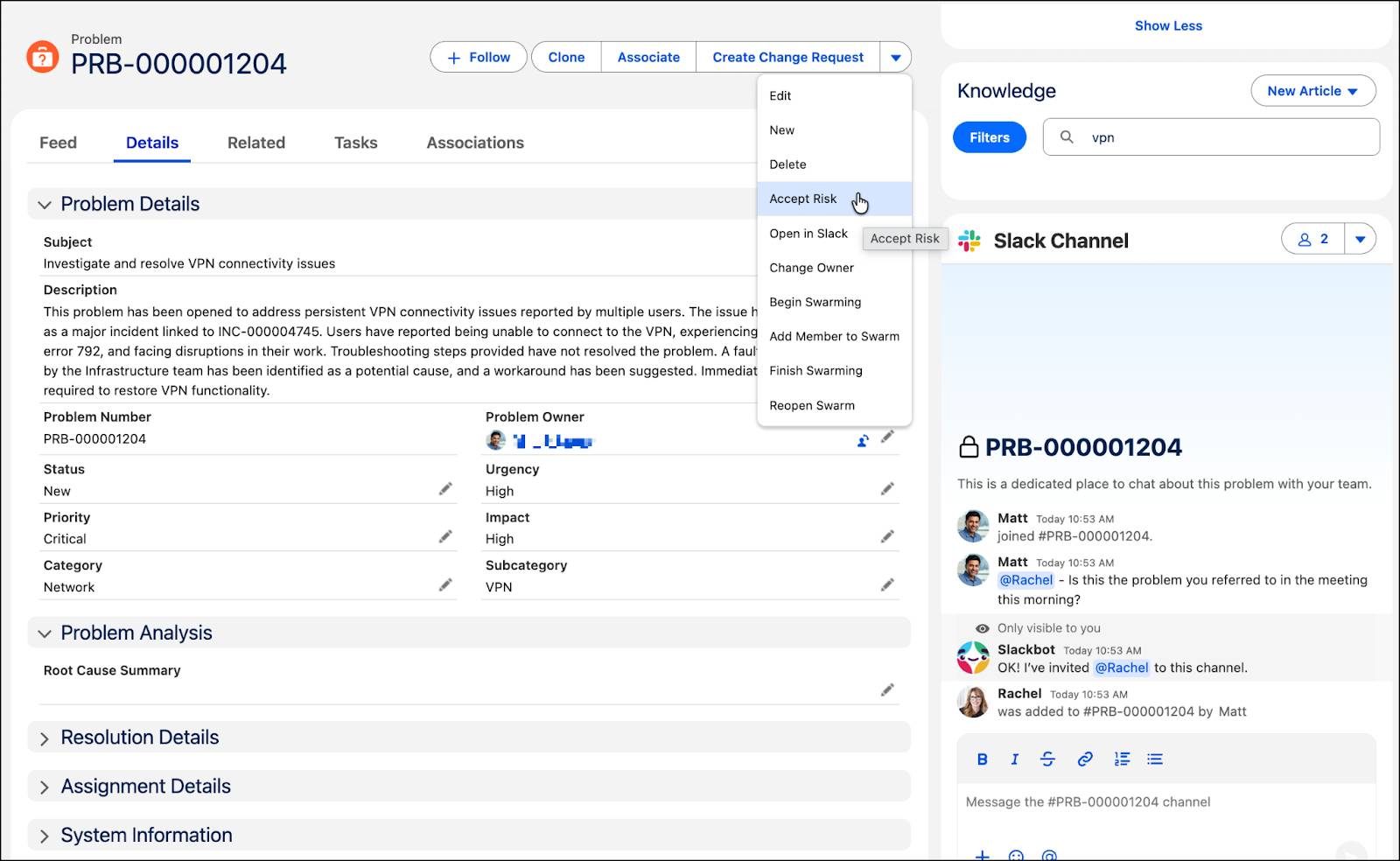
Task: Click the eye icon beside Only visible to you
Action: [x=983, y=628]
